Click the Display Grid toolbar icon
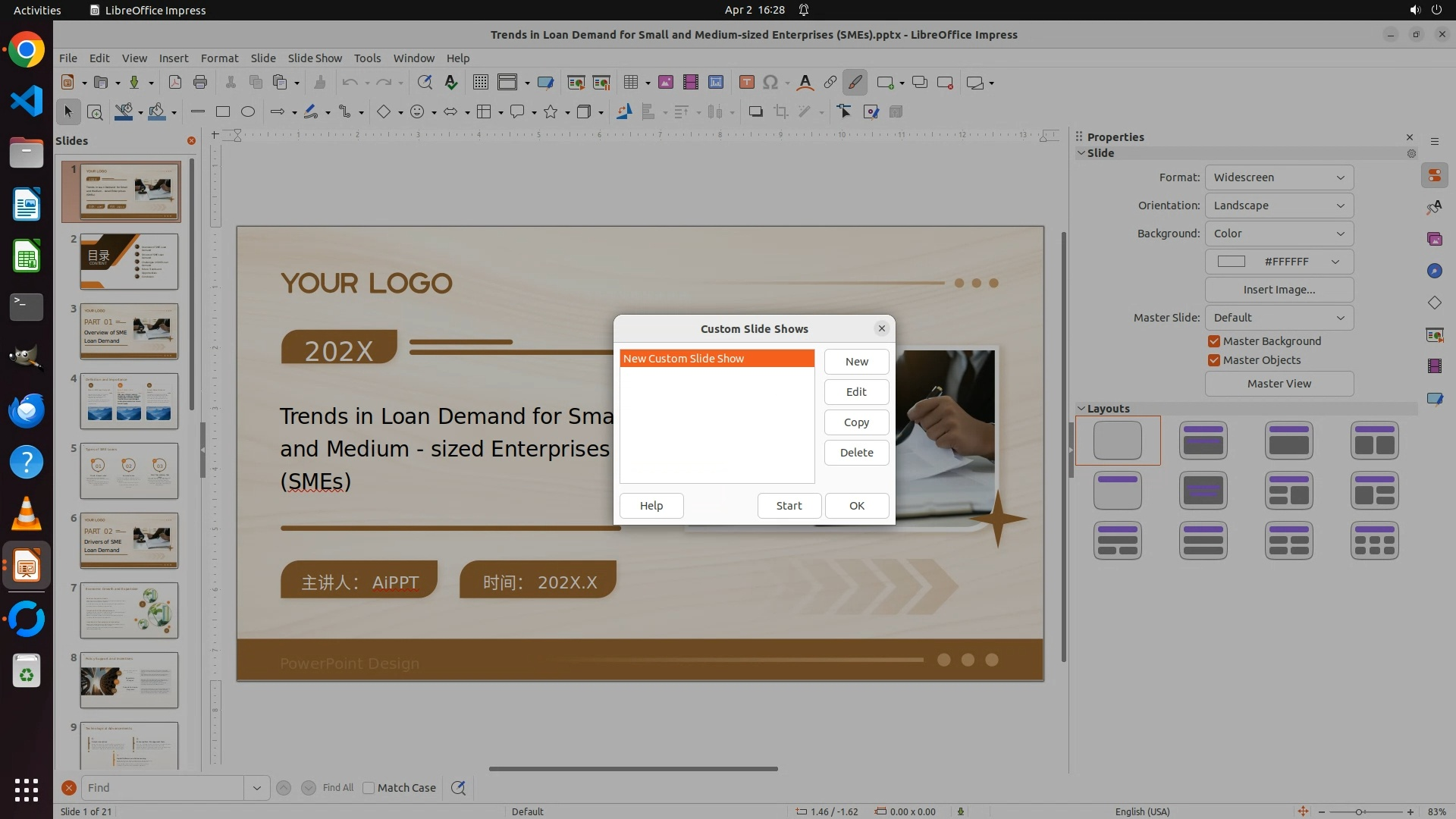The image size is (1456, 819). 480,83
